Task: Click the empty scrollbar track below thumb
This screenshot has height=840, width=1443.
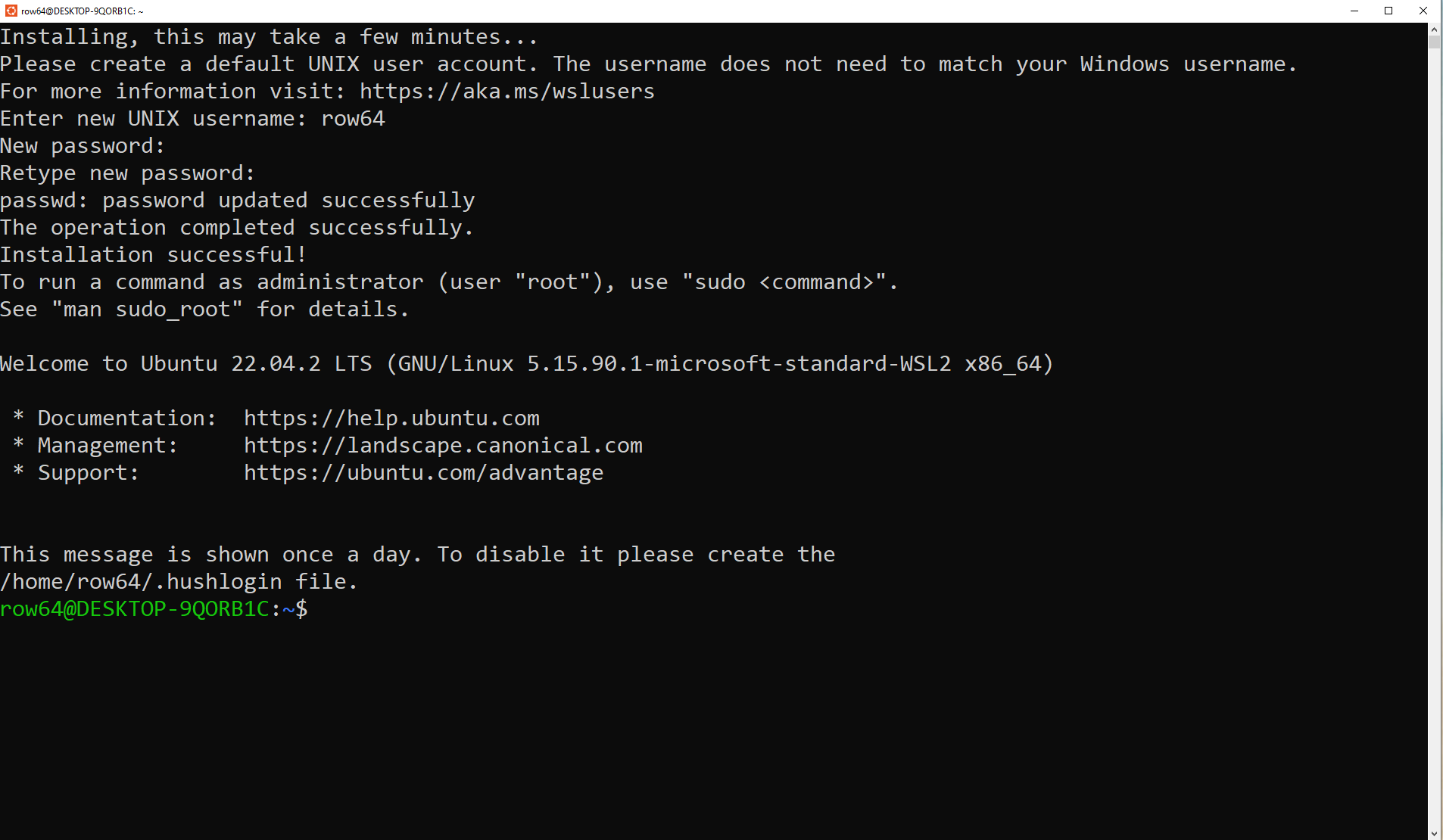Action: [x=1434, y=439]
